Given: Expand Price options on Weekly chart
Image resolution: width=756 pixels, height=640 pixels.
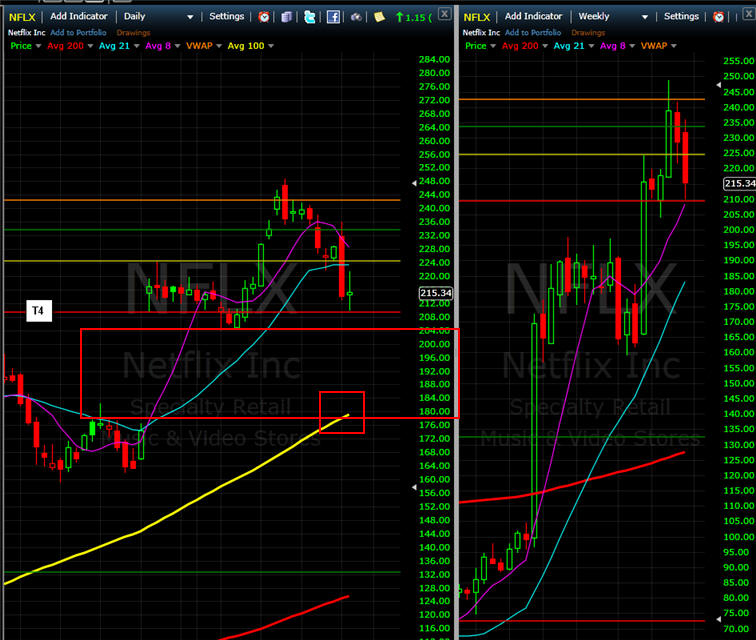Looking at the screenshot, I should tap(493, 46).
